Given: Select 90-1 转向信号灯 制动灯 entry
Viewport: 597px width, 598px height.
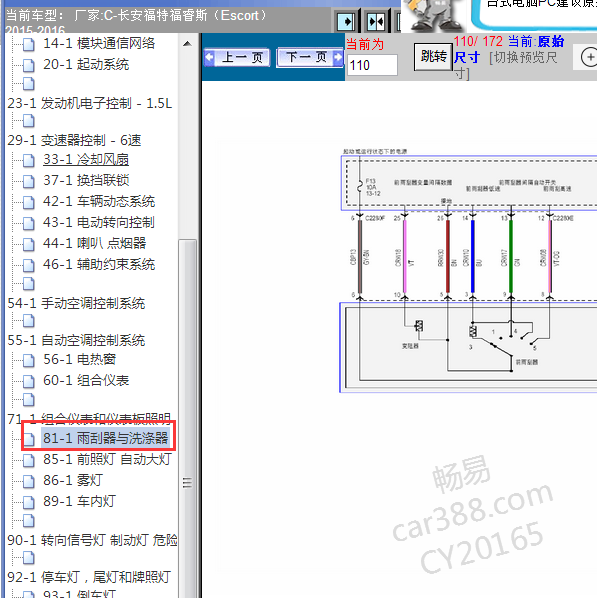Looking at the screenshot, I should pos(92,540).
